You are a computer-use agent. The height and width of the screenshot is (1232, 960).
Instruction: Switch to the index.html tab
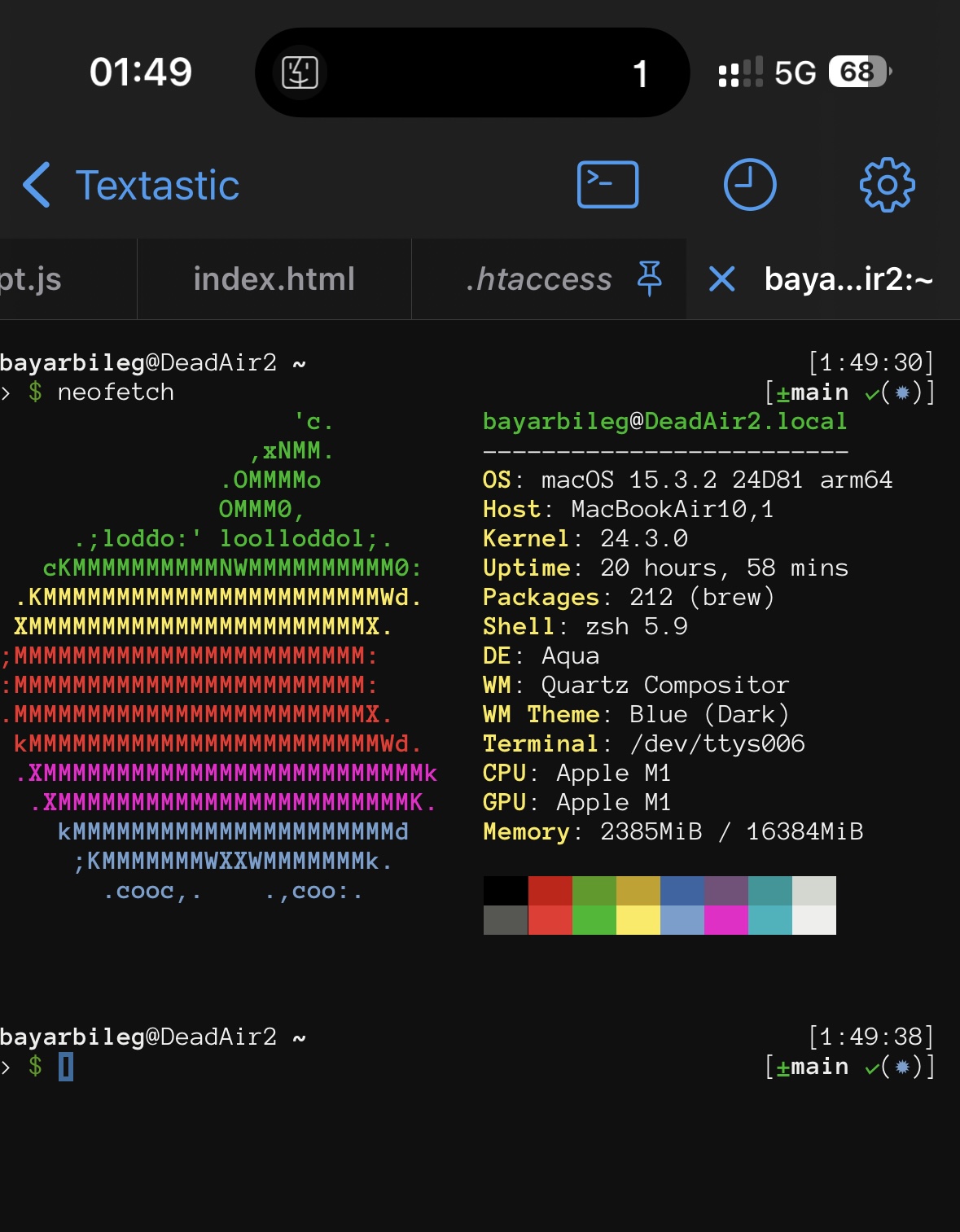click(274, 278)
